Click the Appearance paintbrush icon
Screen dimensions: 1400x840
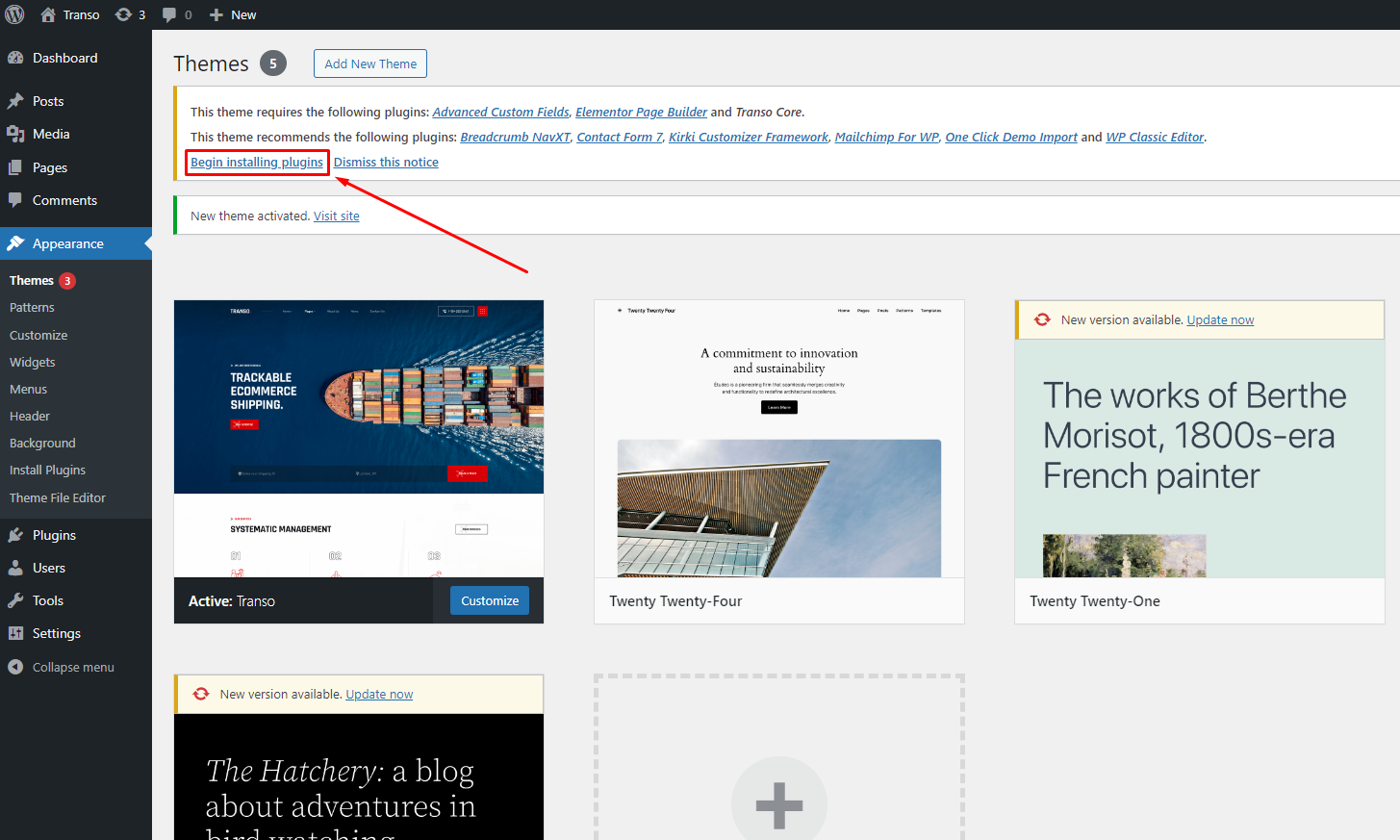tap(15, 243)
